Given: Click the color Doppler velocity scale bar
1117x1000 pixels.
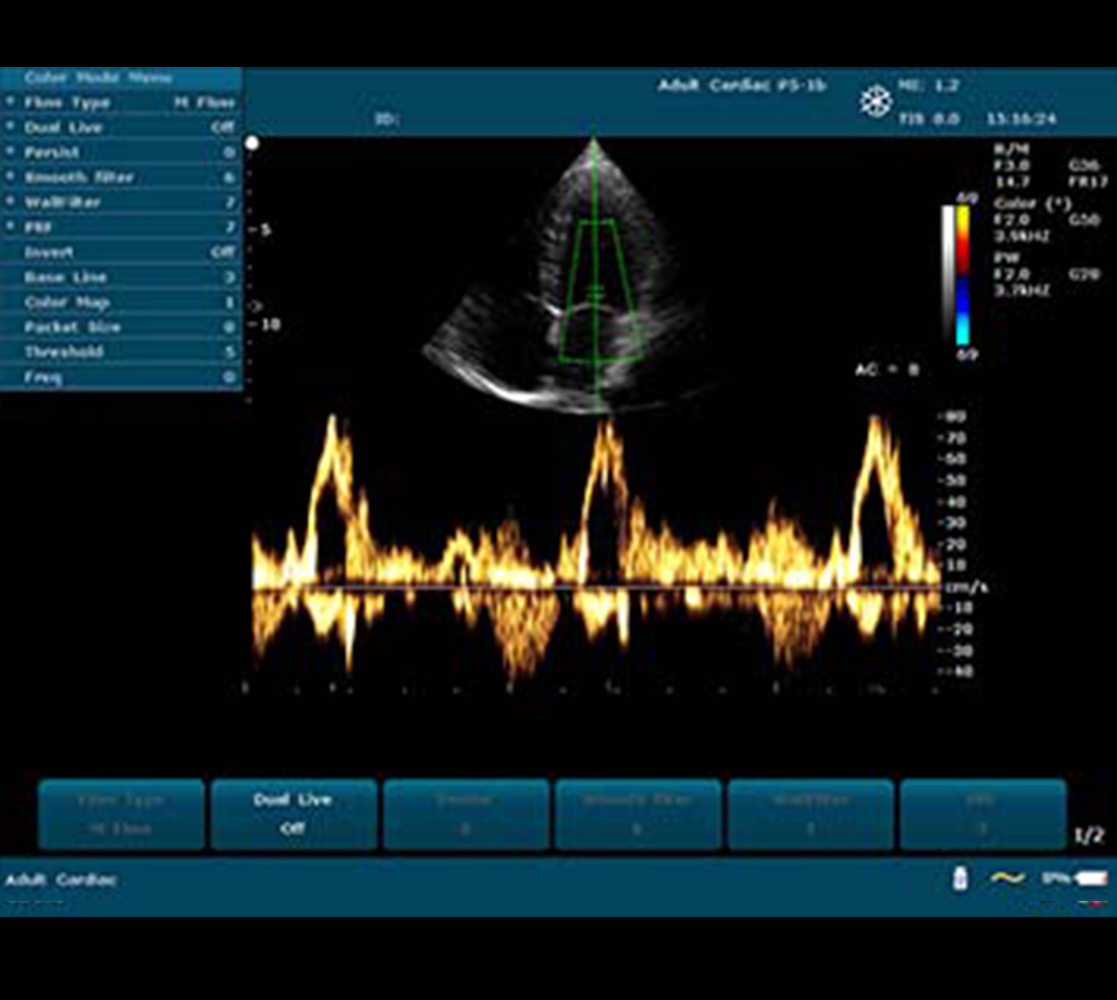Looking at the screenshot, I should point(962,276).
